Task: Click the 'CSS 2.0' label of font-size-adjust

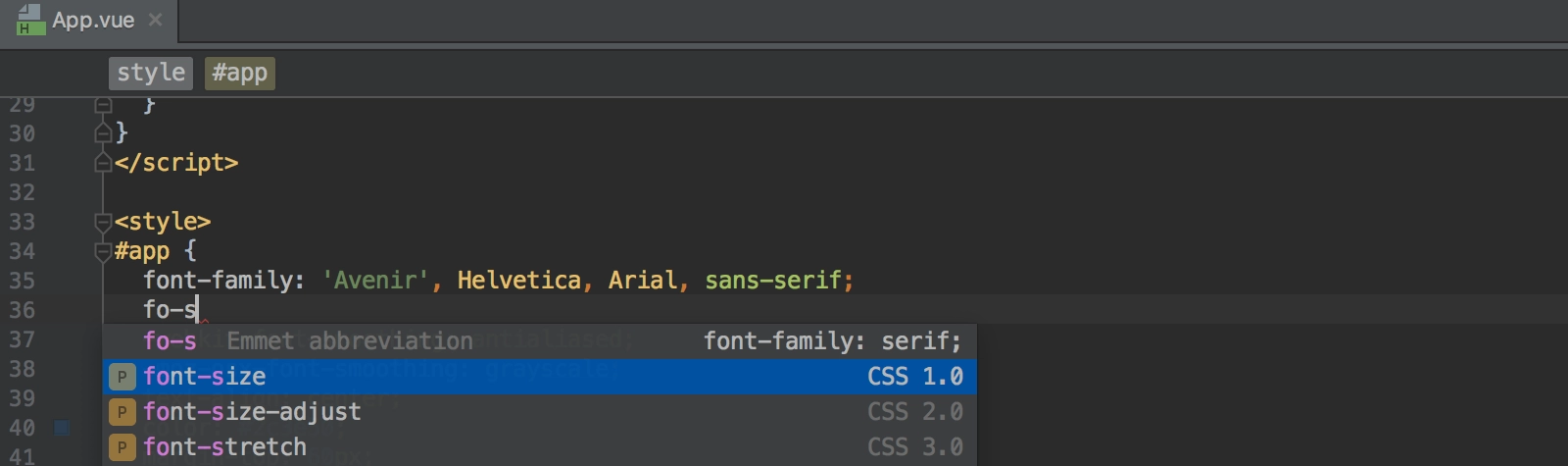Action: click(x=915, y=412)
